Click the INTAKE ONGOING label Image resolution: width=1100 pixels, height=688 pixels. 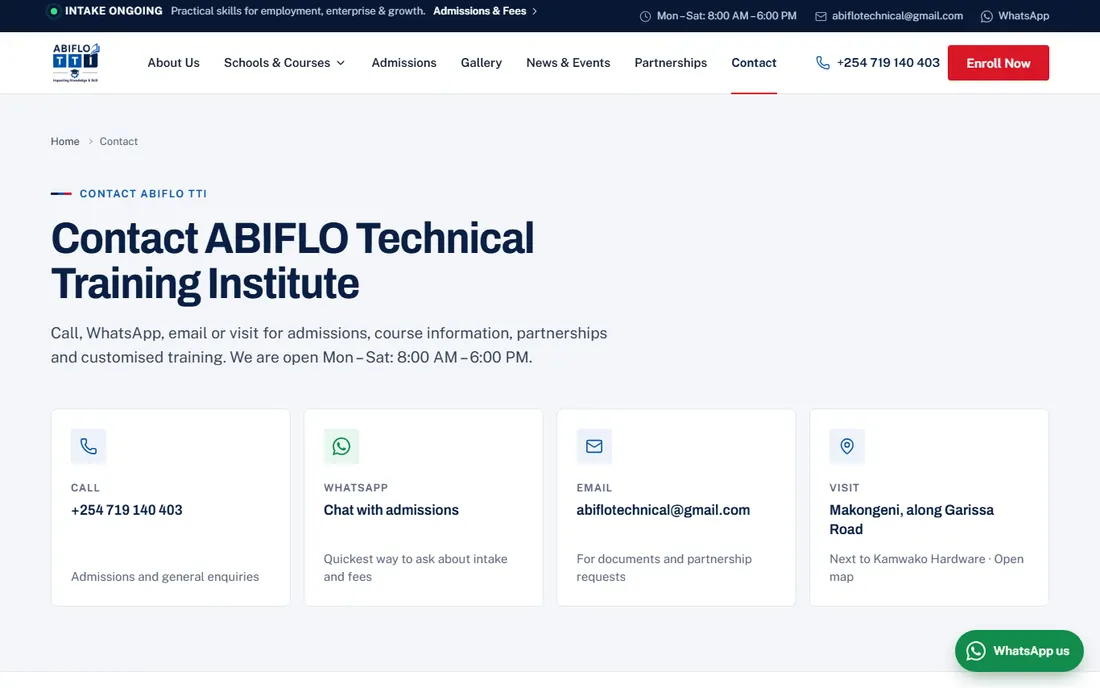[114, 11]
